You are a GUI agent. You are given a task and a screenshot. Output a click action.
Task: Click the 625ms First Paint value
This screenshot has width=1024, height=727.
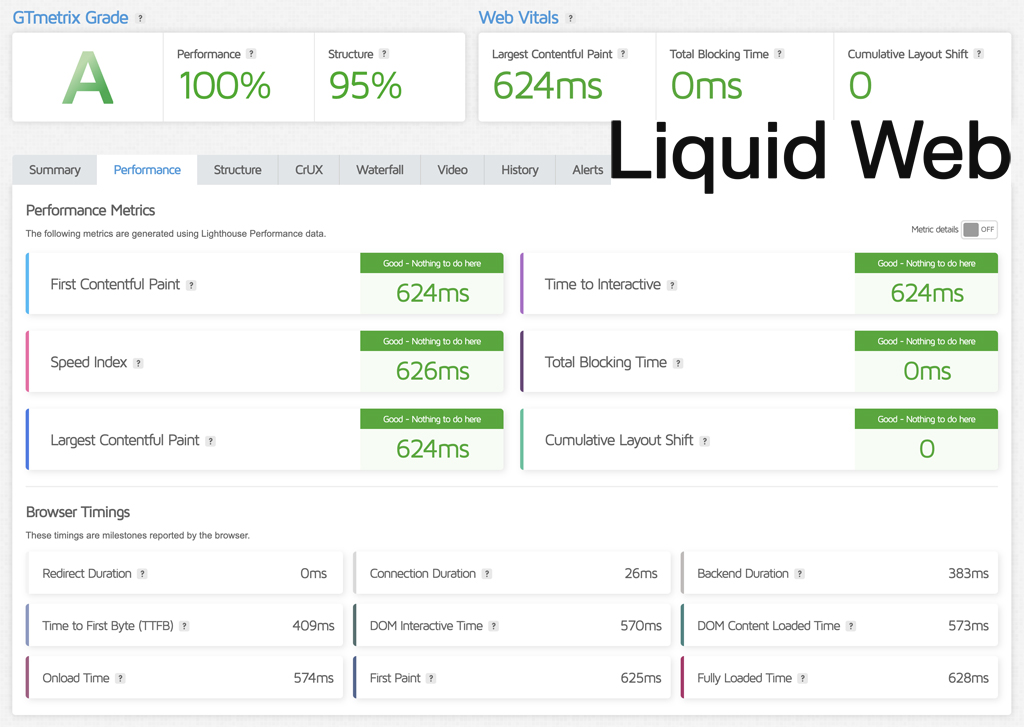641,678
